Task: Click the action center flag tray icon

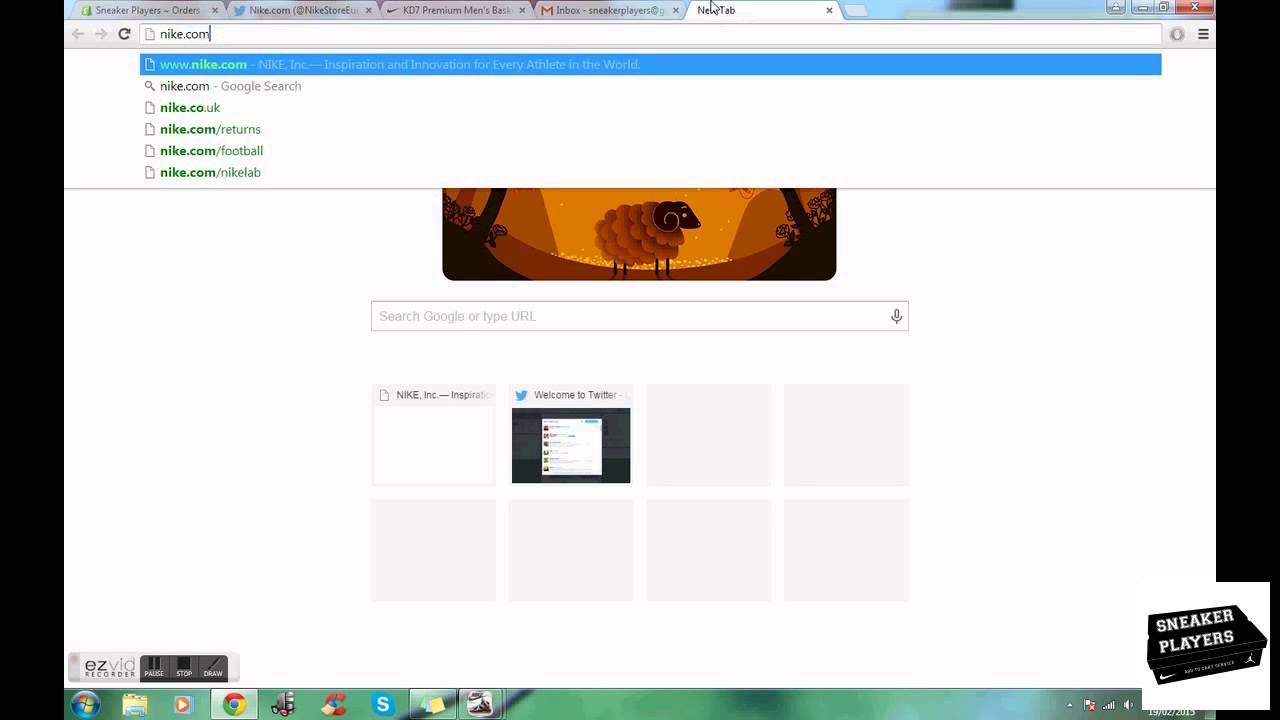Action: (1089, 705)
